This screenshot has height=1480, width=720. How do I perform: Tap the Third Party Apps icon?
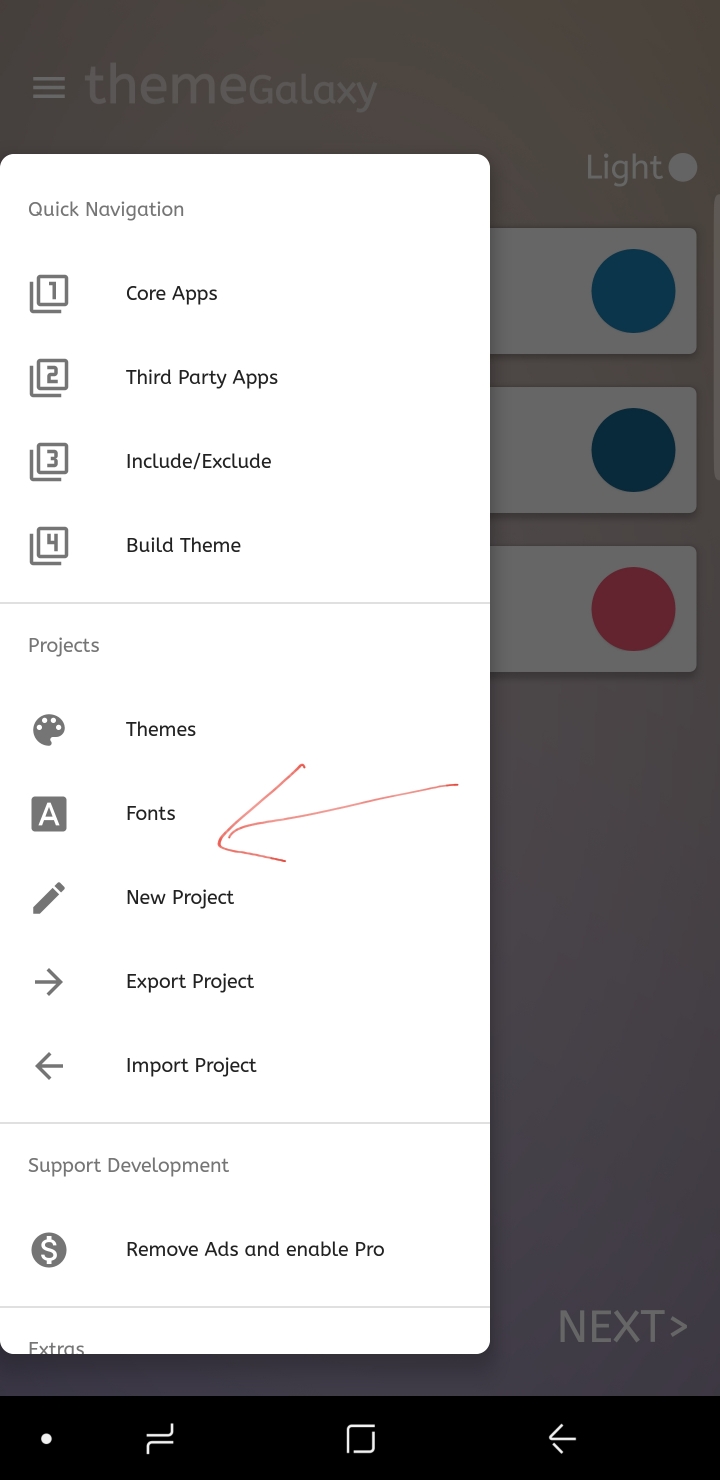49,377
